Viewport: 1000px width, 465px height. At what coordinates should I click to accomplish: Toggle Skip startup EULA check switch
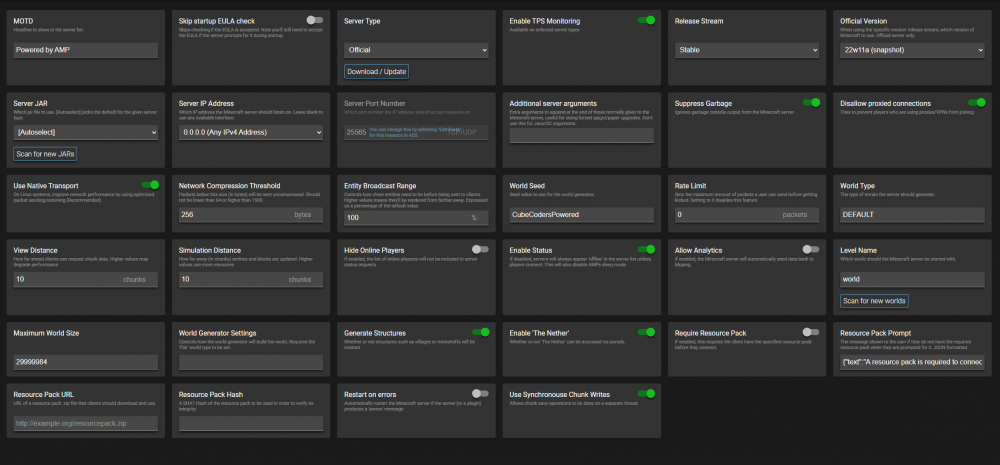tap(315, 20)
